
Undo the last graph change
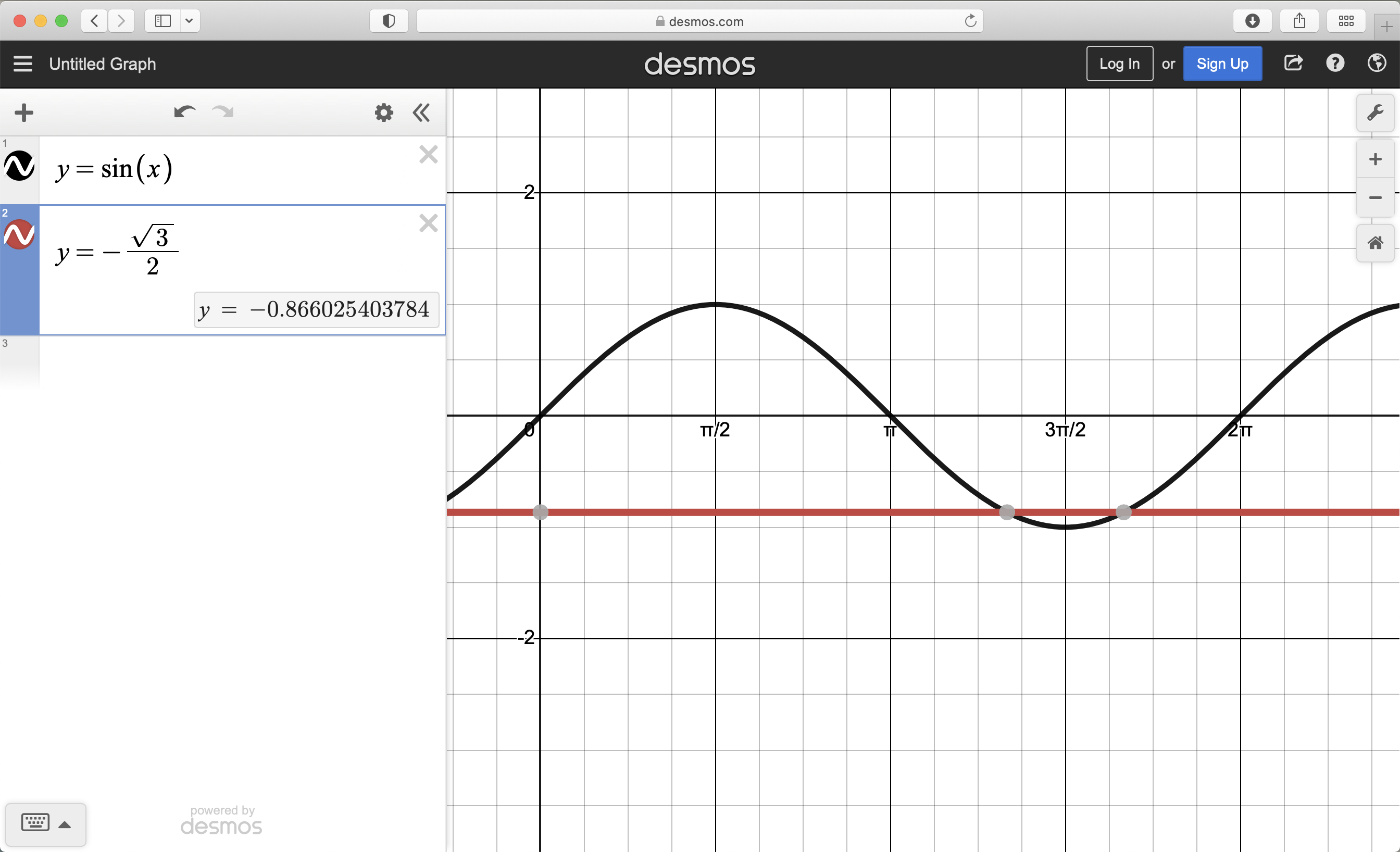[183, 112]
